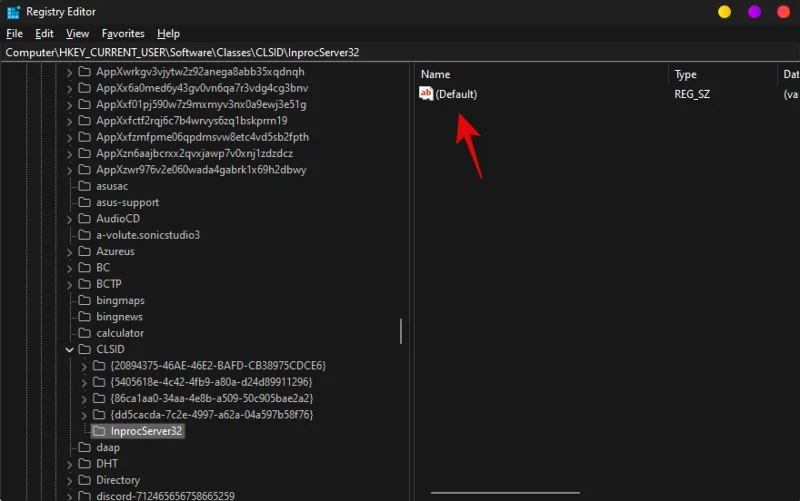
Task: Expand the AppXzn6aajbcrxx2qvxjawp7v0xnj1zdzdcz key
Action: click(x=69, y=154)
